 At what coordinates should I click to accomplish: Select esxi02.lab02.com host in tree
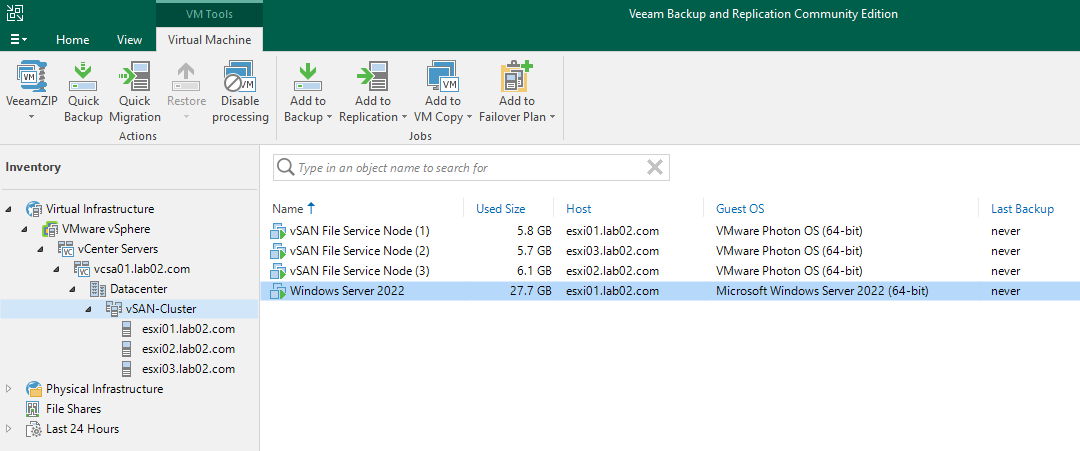(x=188, y=348)
